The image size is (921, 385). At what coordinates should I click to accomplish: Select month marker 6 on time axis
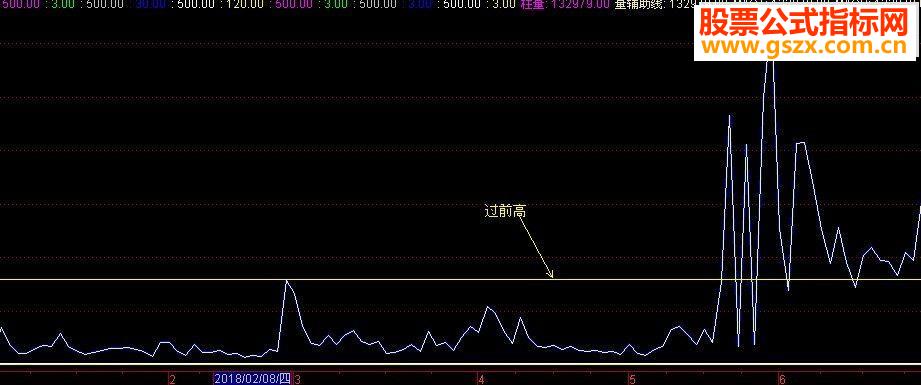[x=782, y=379]
